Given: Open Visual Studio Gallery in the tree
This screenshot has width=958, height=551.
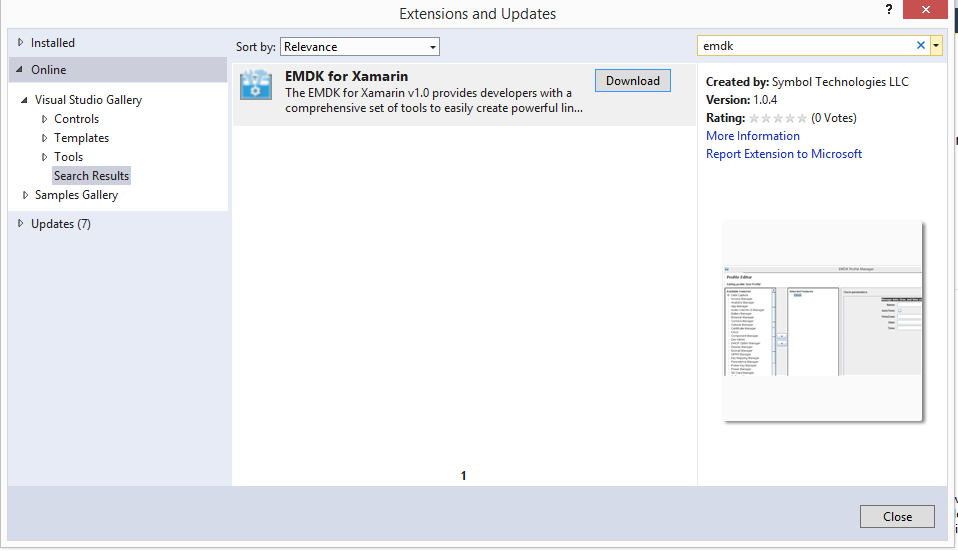Looking at the screenshot, I should click(x=88, y=100).
